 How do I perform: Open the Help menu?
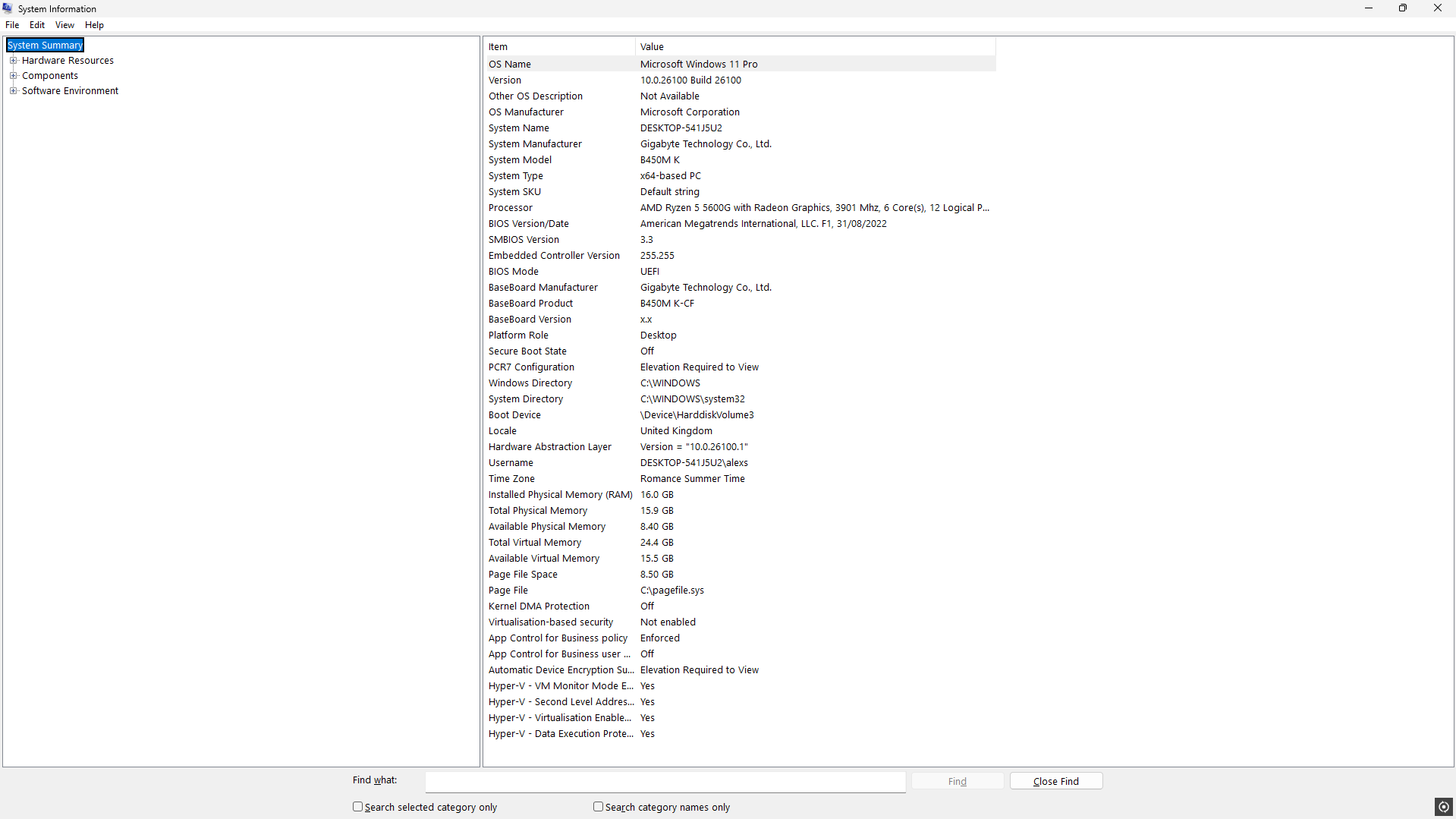tap(94, 25)
